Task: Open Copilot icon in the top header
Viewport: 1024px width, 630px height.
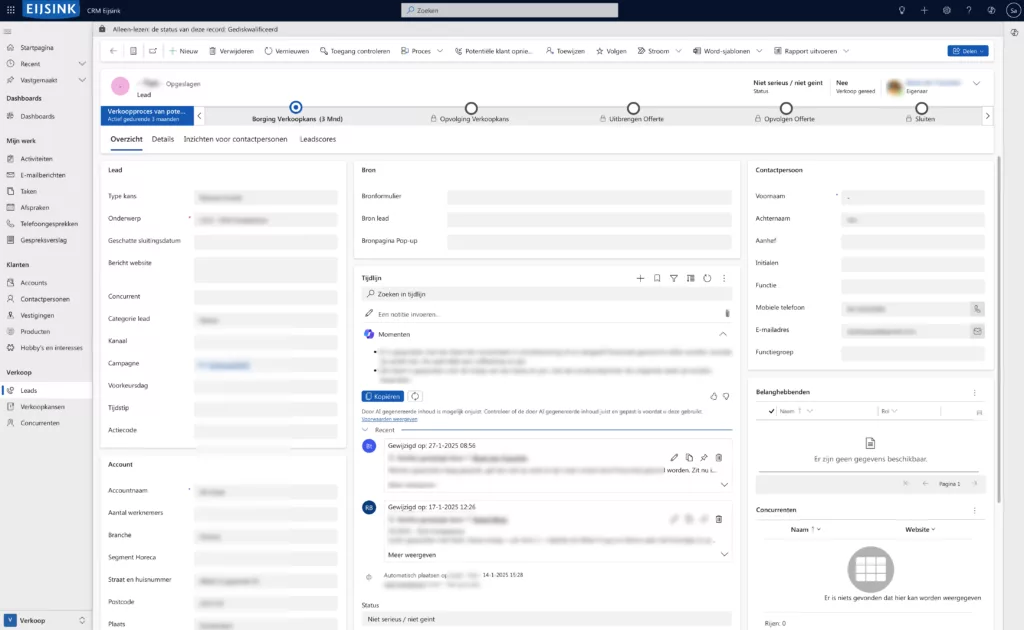Action: point(991,10)
